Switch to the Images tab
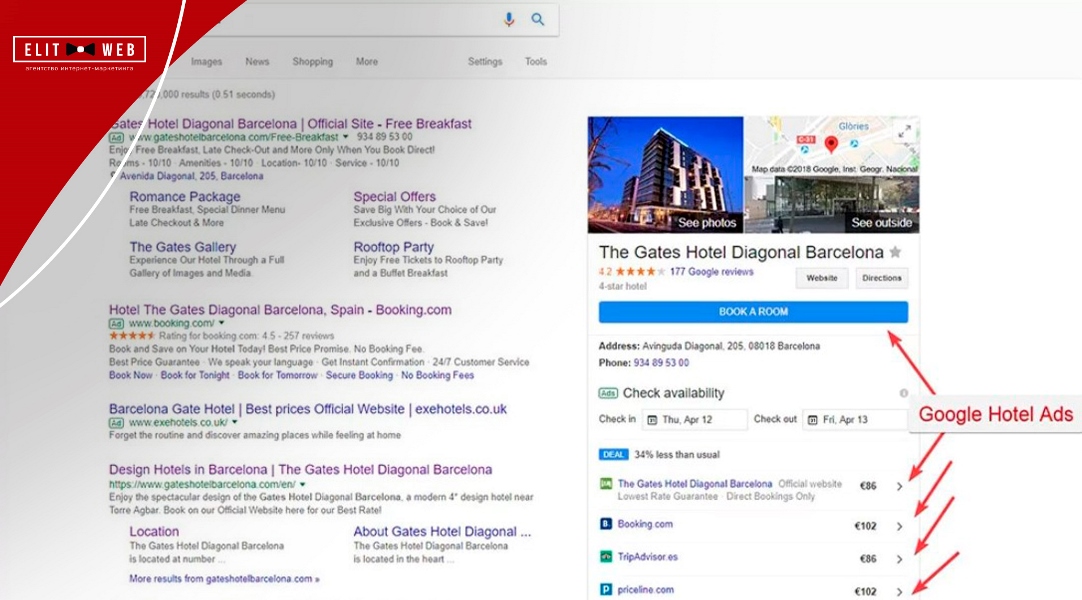This screenshot has width=1082, height=600. 206,61
